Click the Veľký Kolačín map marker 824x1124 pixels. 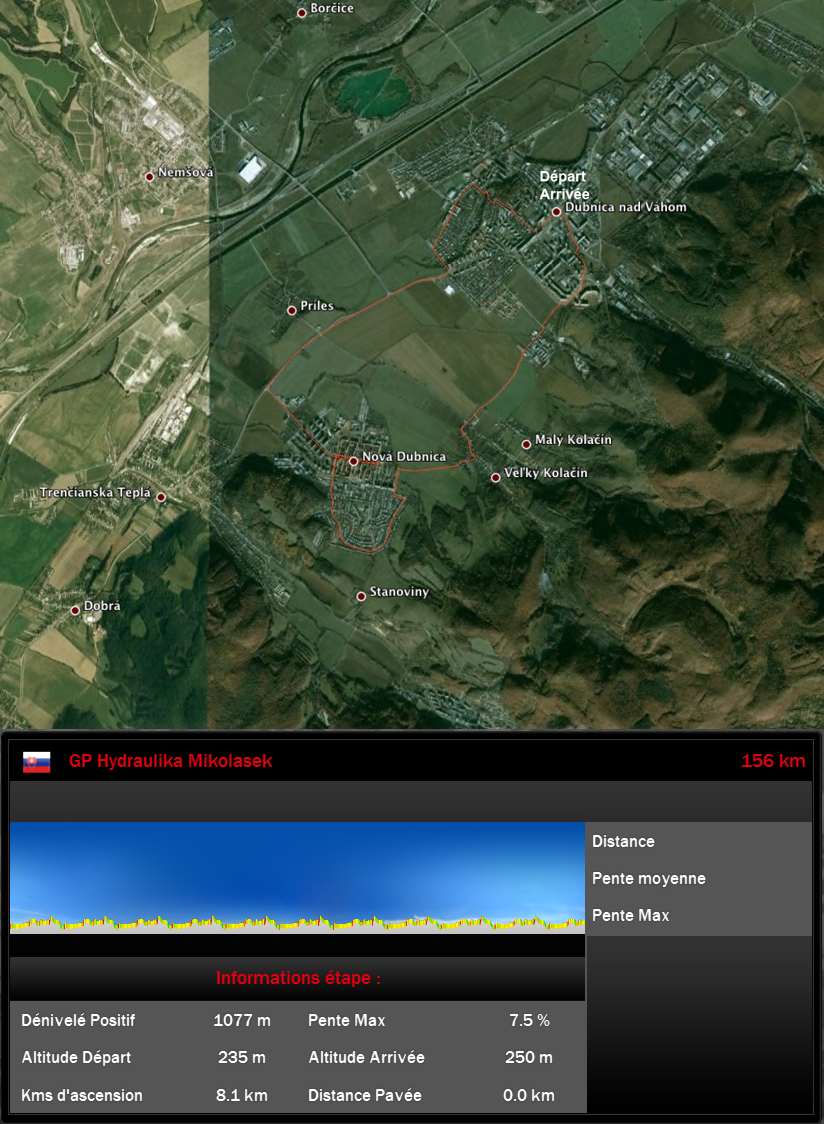click(495, 477)
